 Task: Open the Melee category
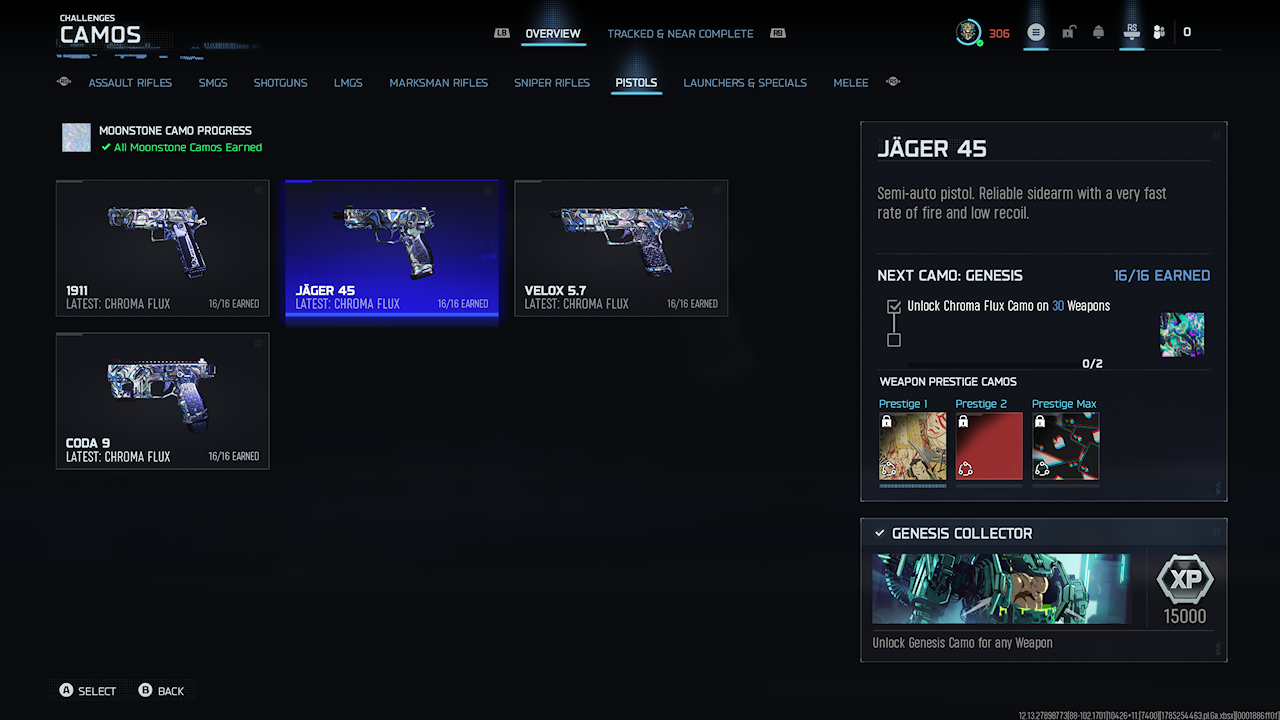pos(851,83)
